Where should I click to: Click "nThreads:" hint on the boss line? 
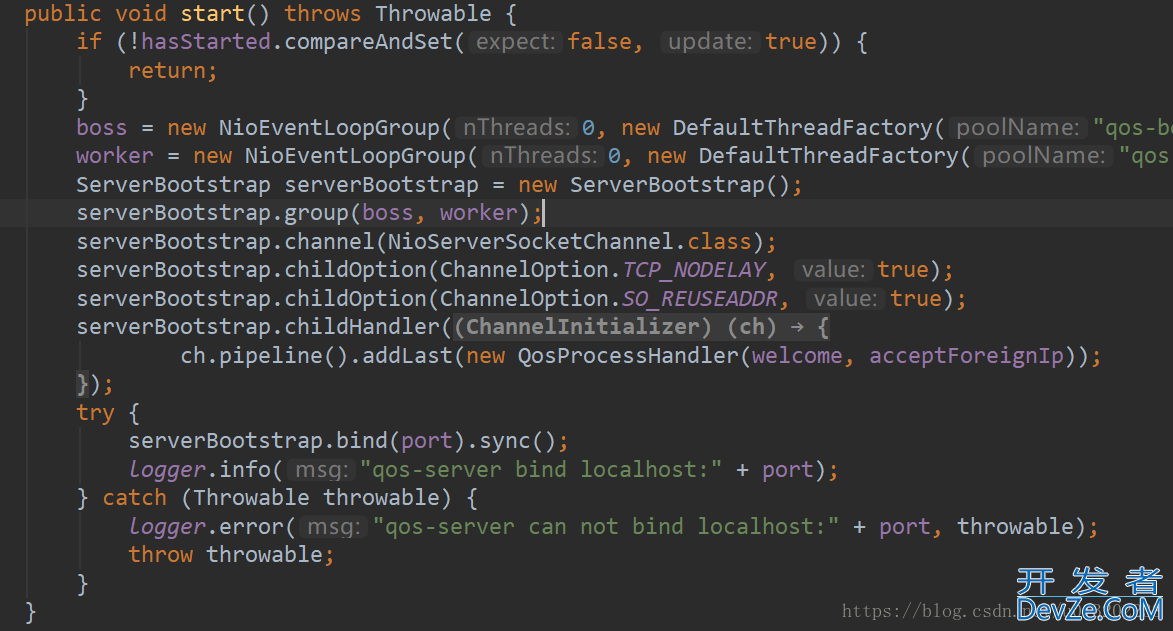point(516,128)
